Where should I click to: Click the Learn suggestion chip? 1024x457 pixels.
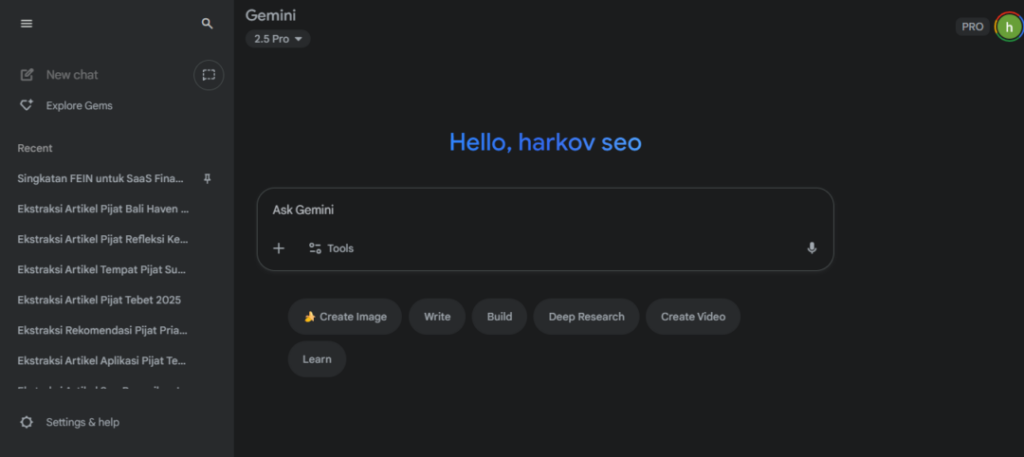pyautogui.click(x=317, y=359)
